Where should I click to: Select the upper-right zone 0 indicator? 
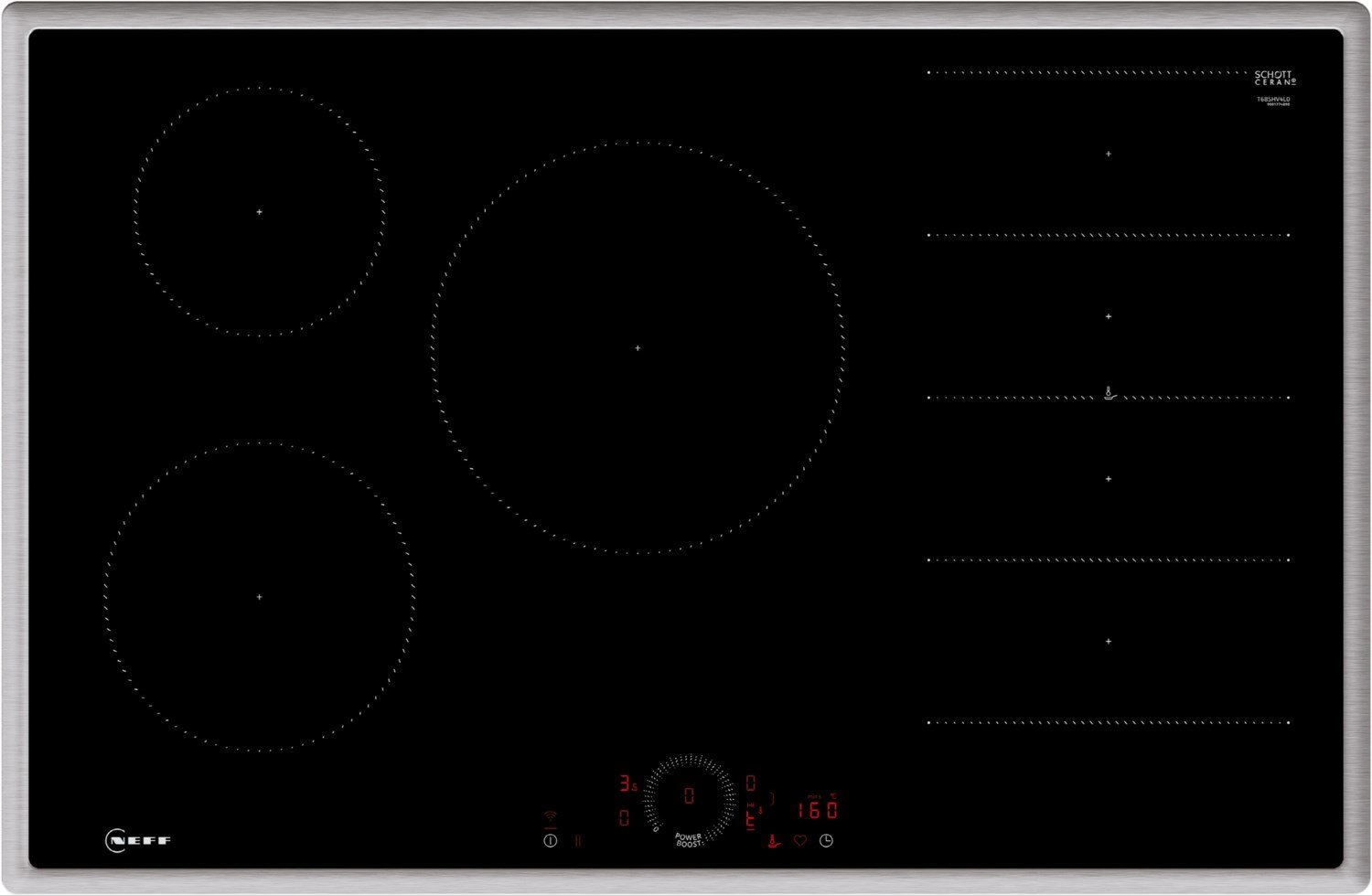750,783
